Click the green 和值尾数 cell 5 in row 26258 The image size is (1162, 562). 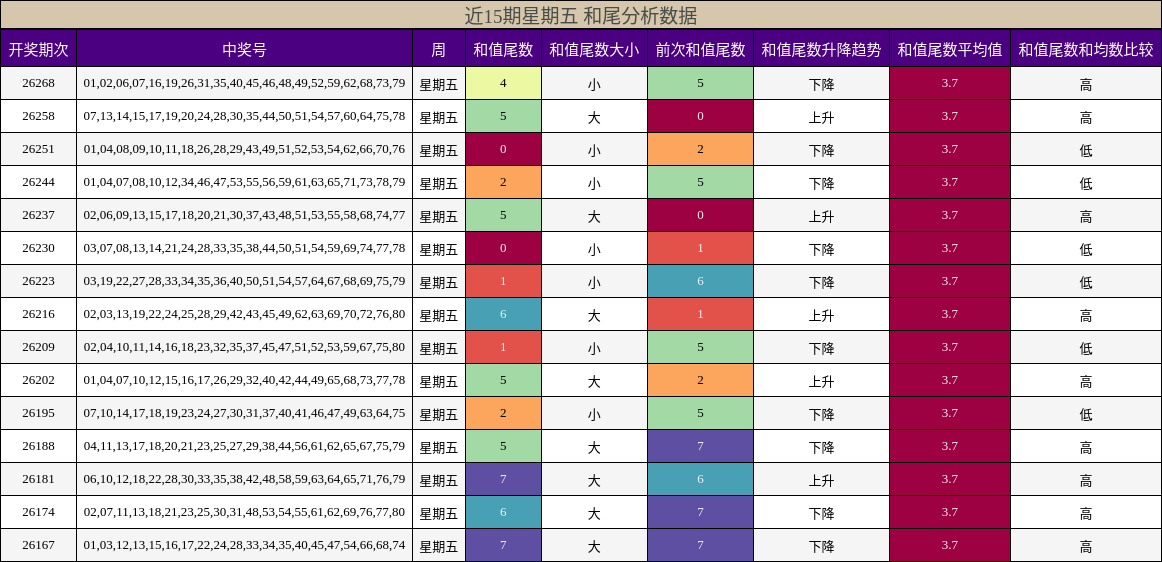pos(503,116)
